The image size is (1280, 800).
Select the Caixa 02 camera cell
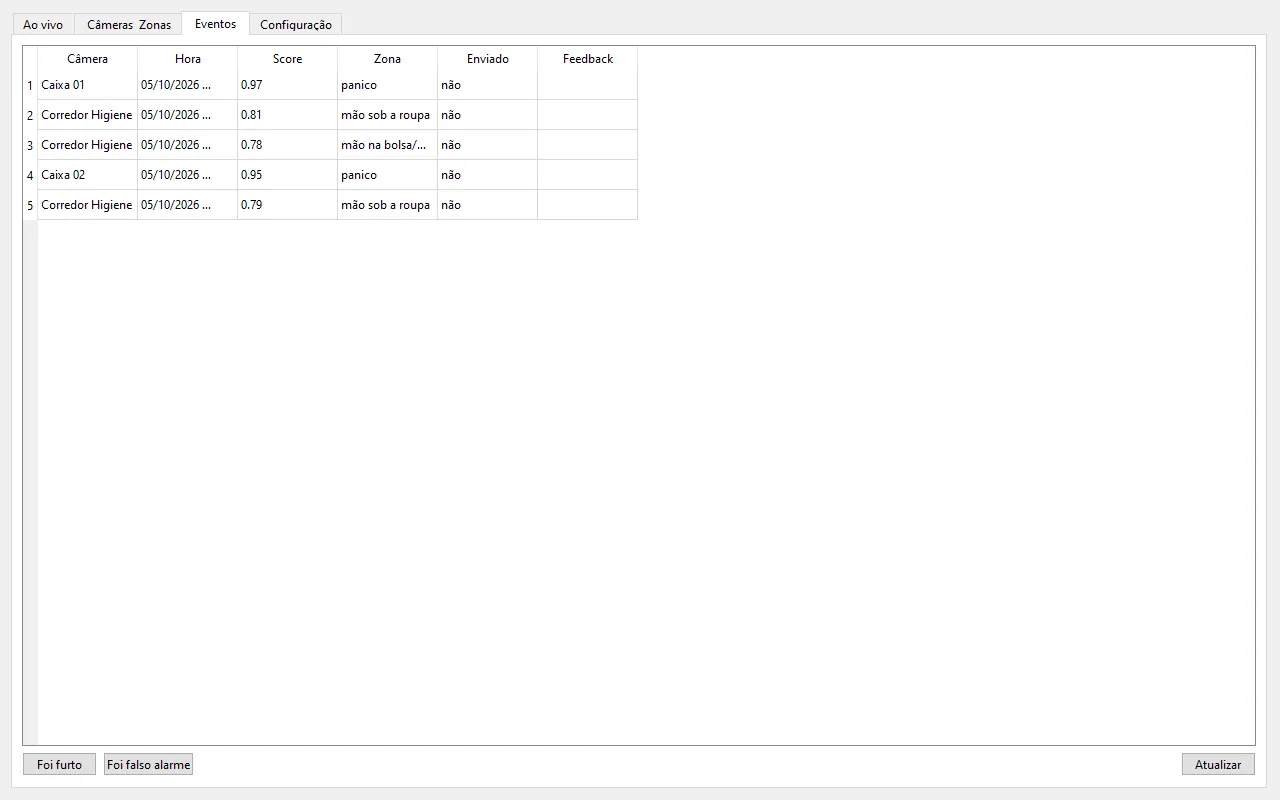click(87, 175)
